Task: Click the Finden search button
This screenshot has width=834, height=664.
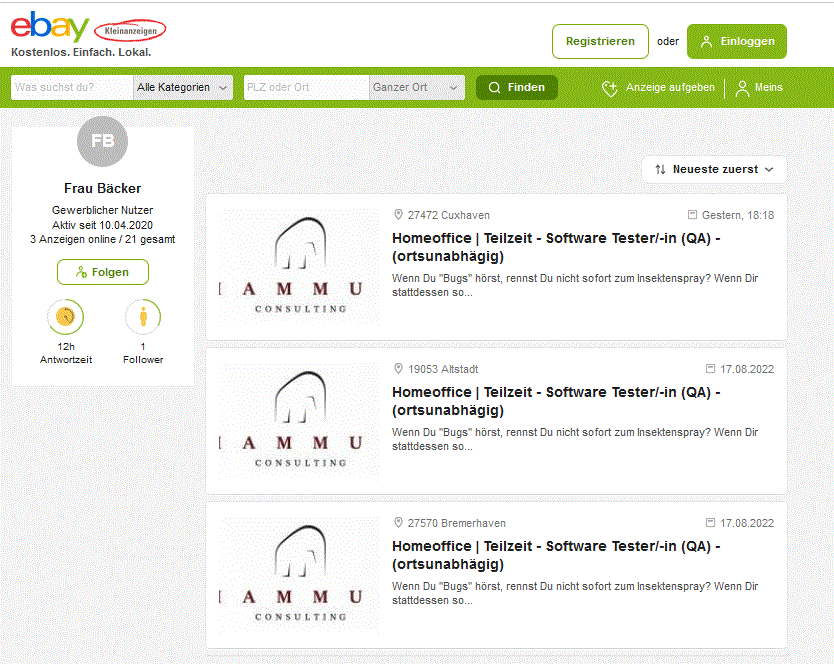Action: click(x=516, y=87)
